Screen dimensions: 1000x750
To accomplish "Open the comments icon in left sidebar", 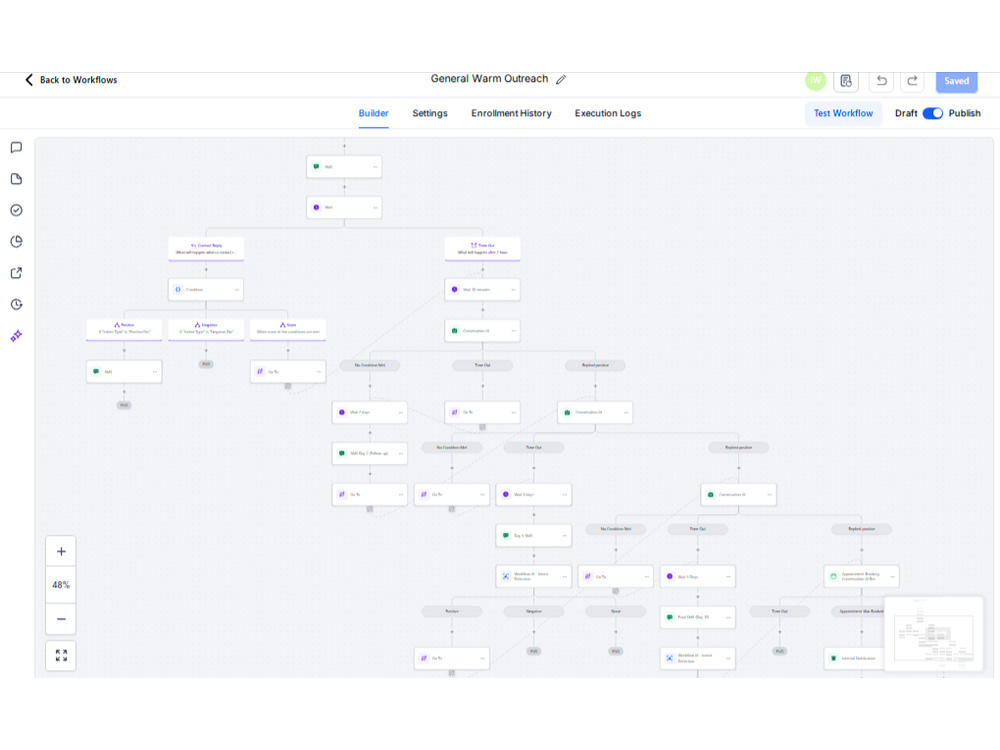I will (x=17, y=147).
